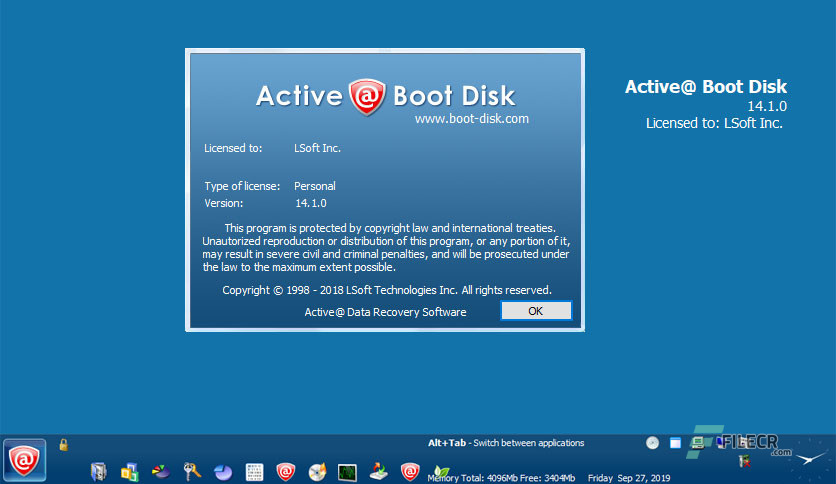Click the copyright 1998 - 2018 line
Screen dimensions: 836x484
(x=387, y=290)
